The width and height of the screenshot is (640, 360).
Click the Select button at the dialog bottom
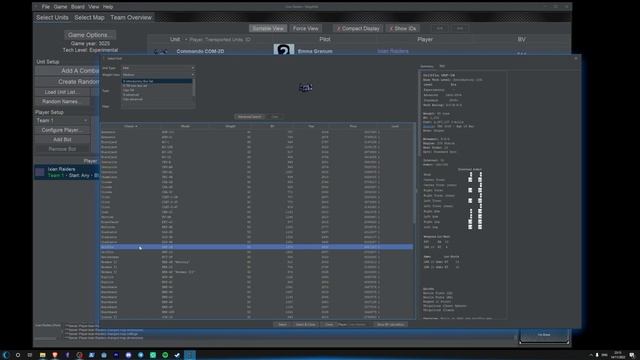pyautogui.click(x=282, y=324)
